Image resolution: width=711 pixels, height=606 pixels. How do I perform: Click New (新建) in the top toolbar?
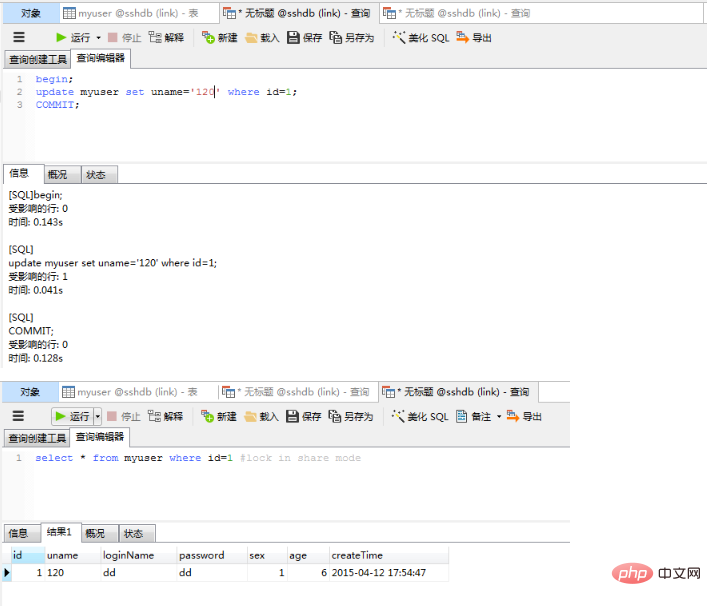[x=219, y=38]
